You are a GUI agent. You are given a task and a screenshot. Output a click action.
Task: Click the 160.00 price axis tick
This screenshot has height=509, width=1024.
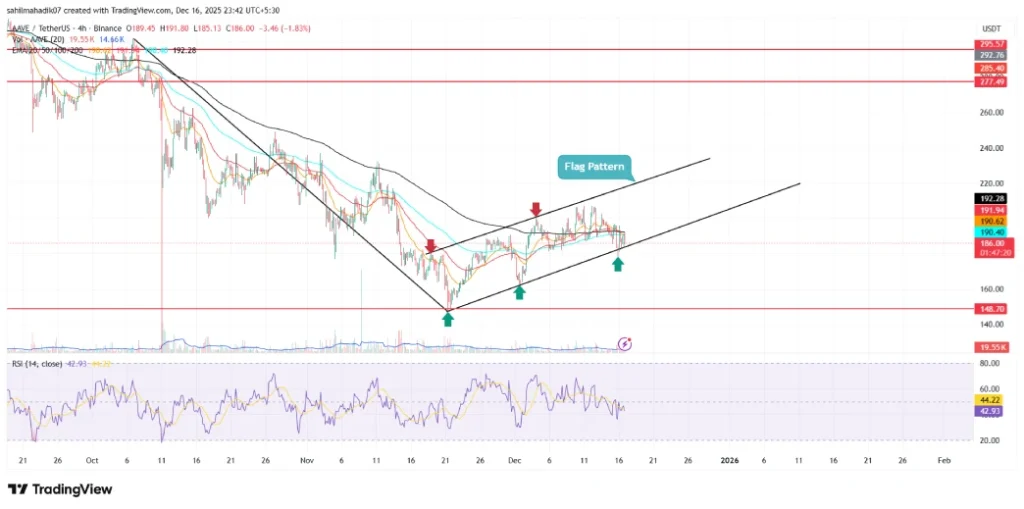tap(989, 289)
